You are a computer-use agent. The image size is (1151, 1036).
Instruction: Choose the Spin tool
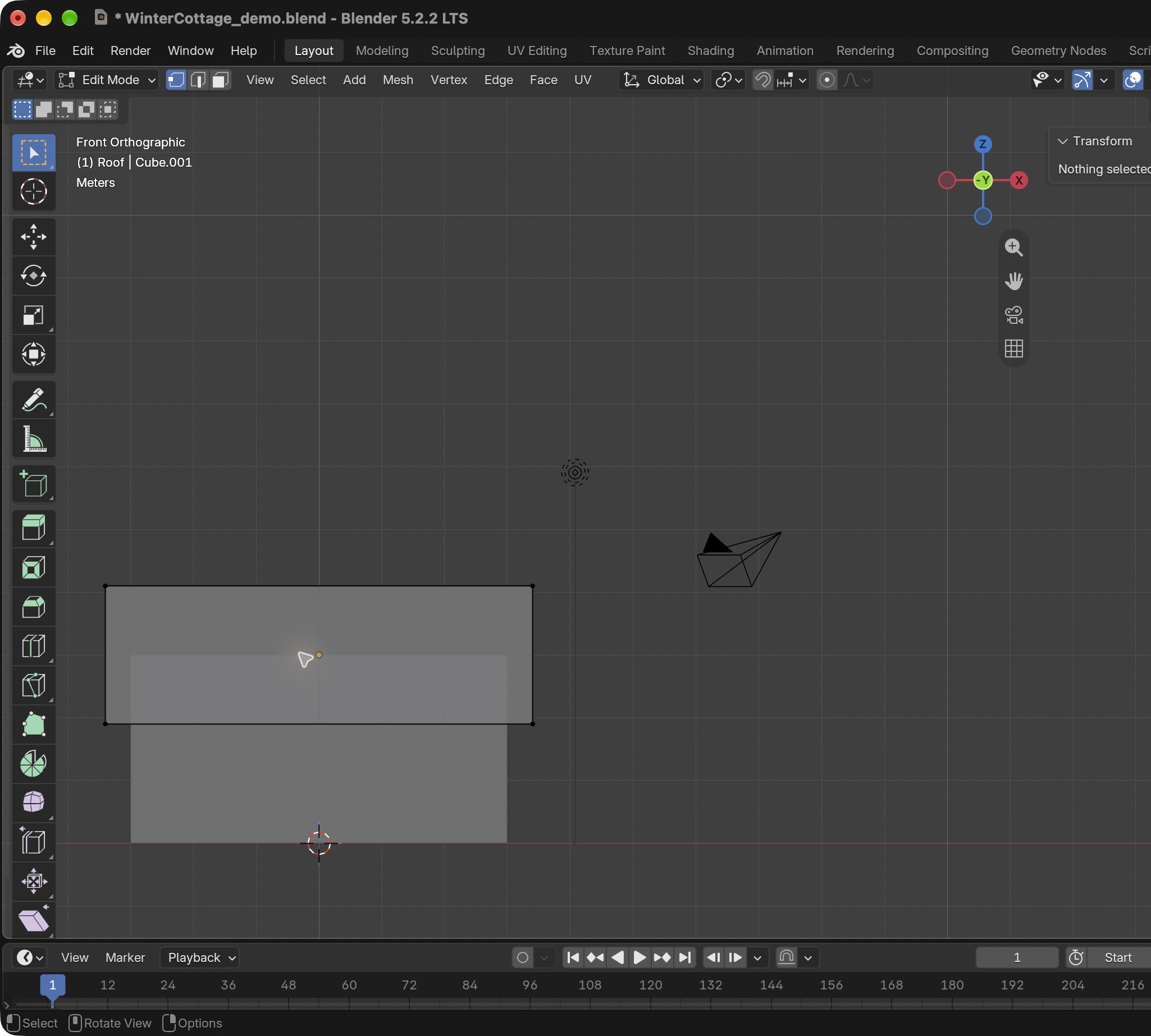point(34,764)
